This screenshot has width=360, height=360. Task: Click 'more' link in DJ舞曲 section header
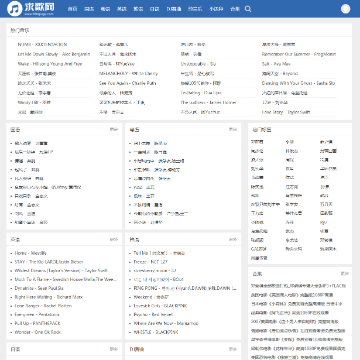[x=233, y=349]
